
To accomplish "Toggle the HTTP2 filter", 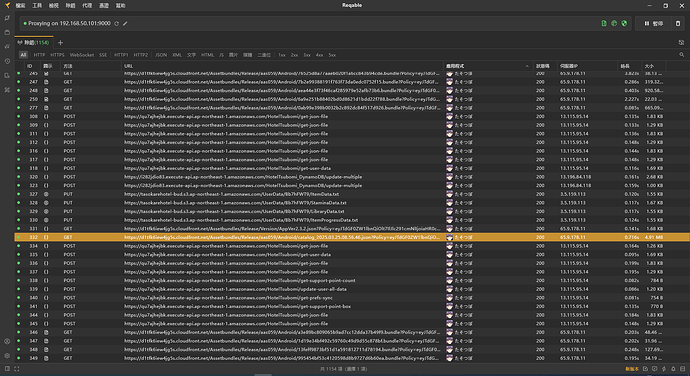I will (x=141, y=55).
